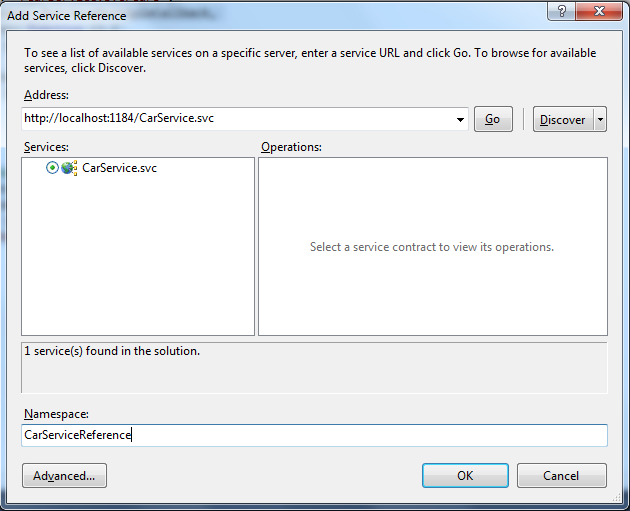Confirm with the OK button
The height and width of the screenshot is (511, 630).
(x=465, y=476)
